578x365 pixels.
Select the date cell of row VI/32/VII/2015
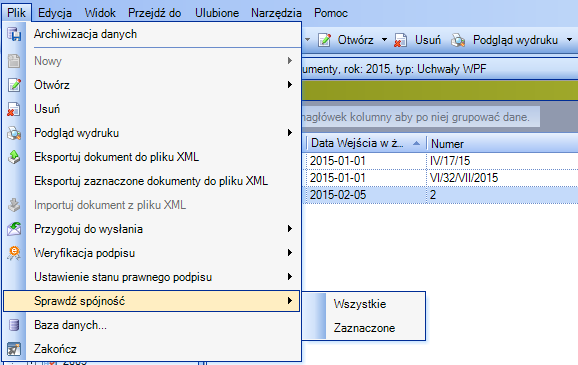click(366, 178)
